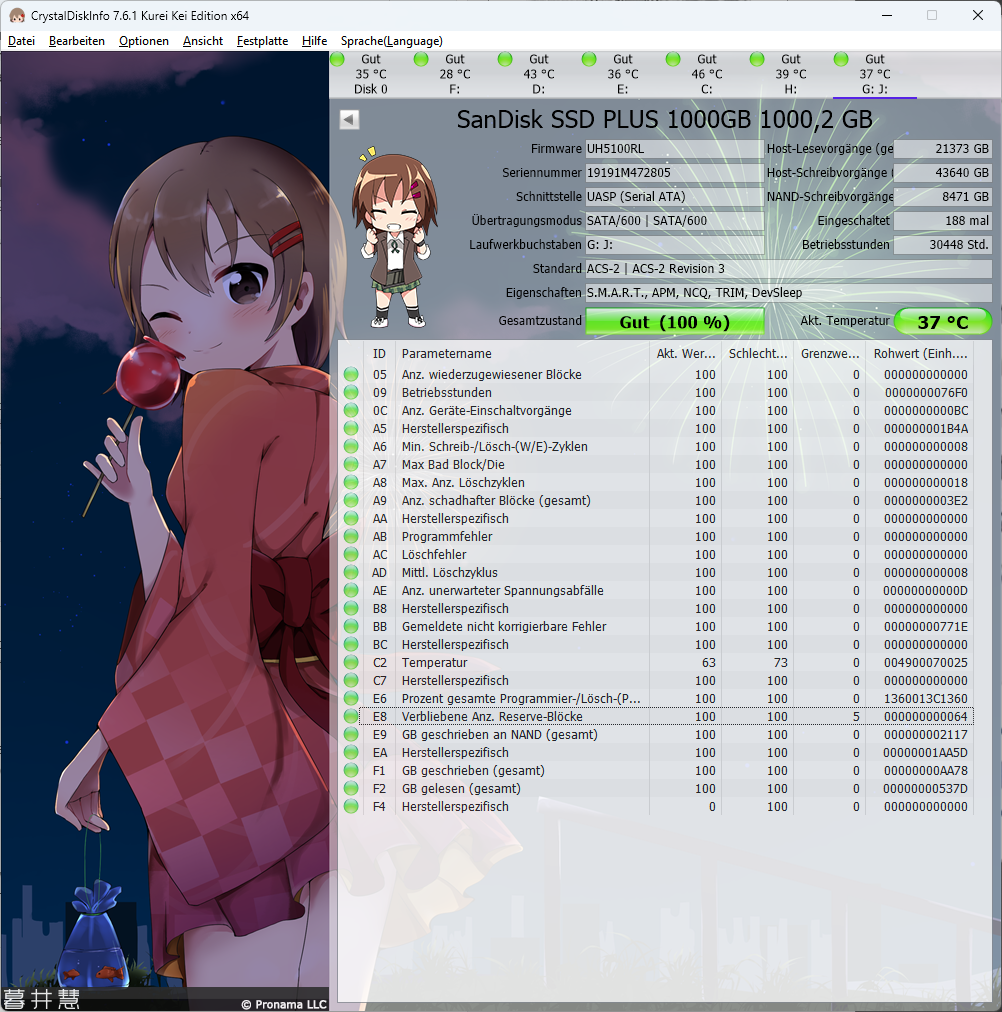The width and height of the screenshot is (1002, 1012).
Task: Switch to drive D: tab
Action: tap(539, 74)
